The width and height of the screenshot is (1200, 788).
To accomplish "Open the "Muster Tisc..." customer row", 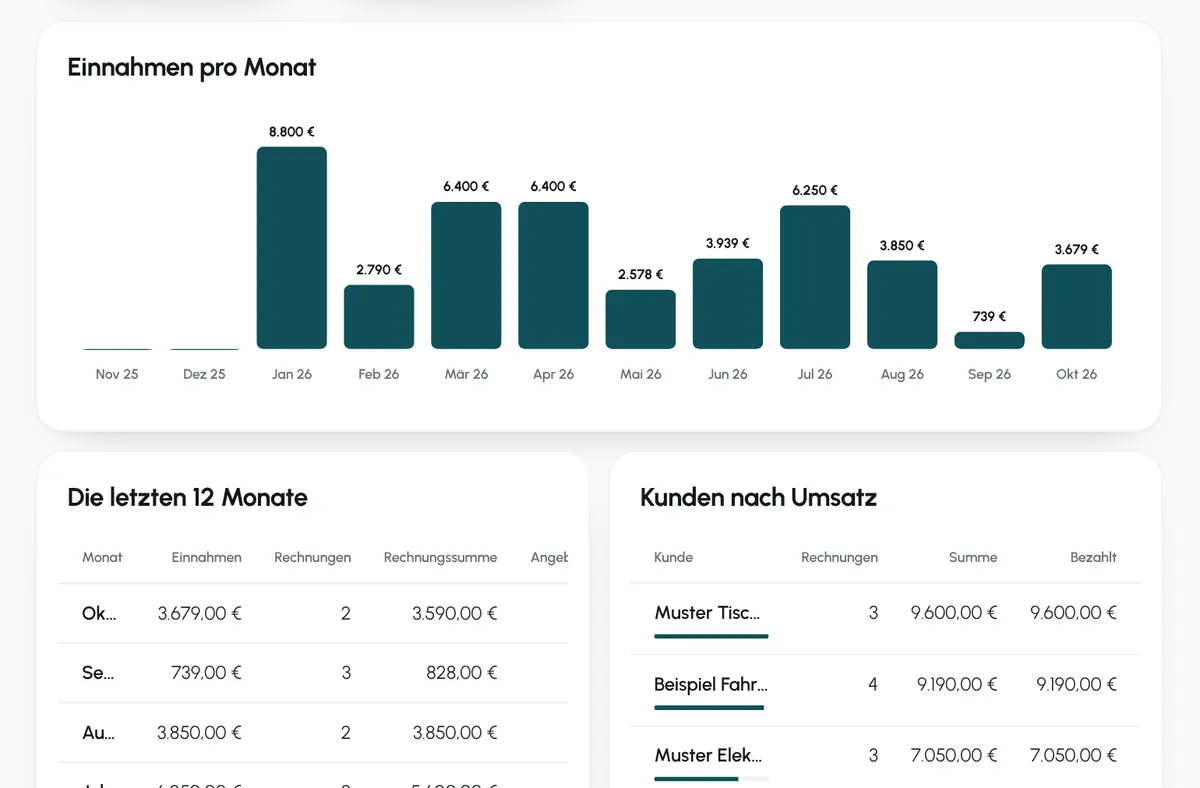I will click(x=885, y=619).
